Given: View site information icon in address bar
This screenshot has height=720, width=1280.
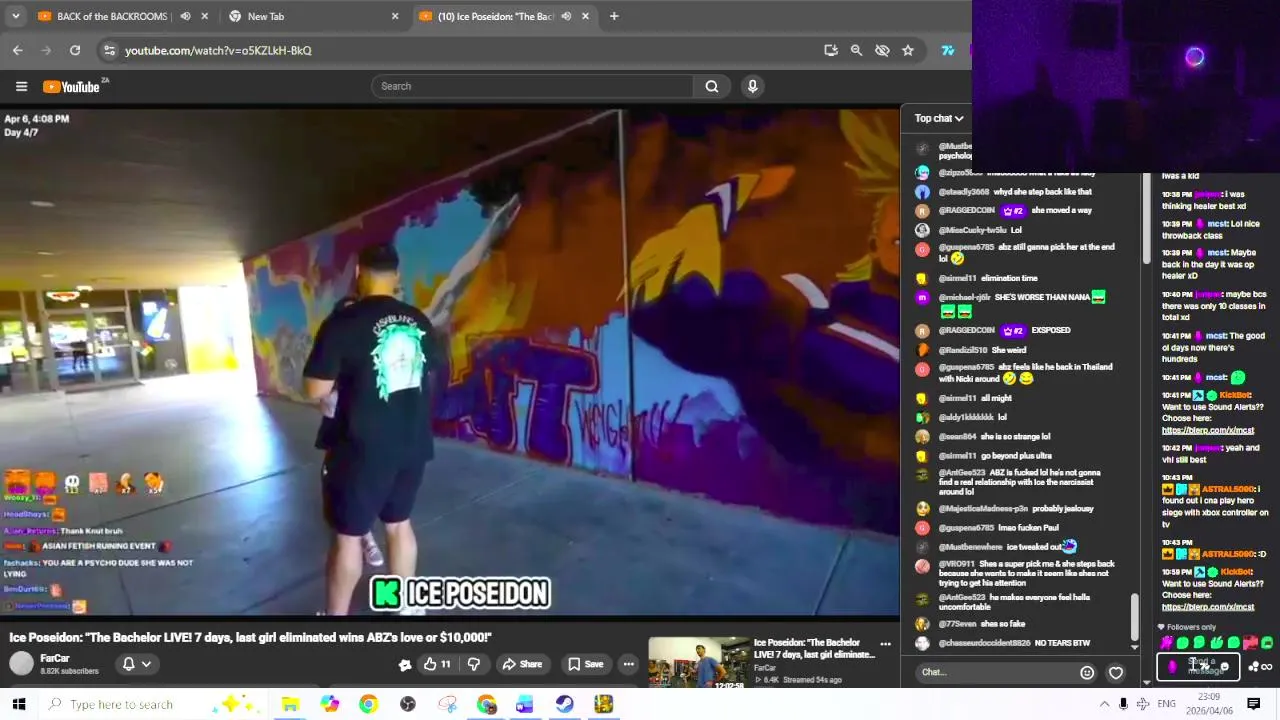Looking at the screenshot, I should pos(109,50).
